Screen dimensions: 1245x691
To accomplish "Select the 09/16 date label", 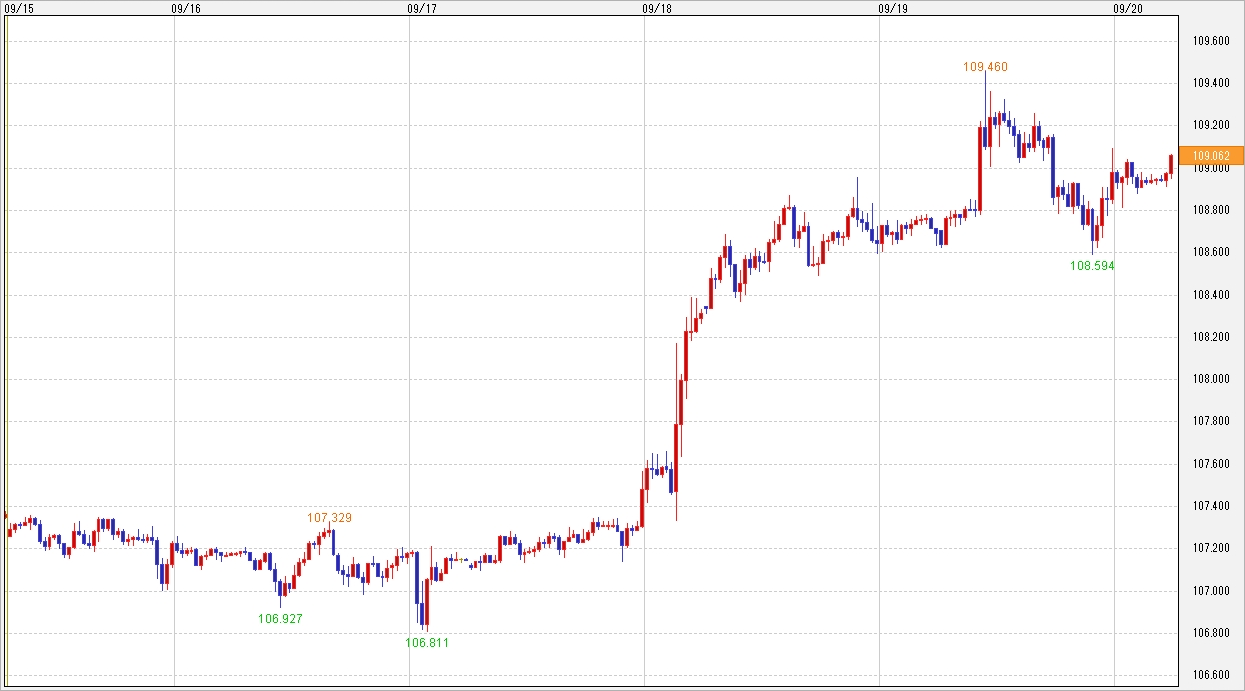I will point(186,8).
